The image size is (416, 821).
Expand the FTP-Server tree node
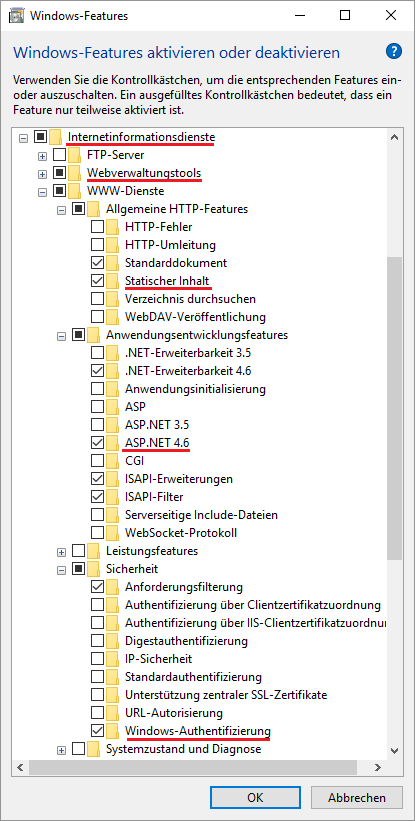click(x=42, y=156)
